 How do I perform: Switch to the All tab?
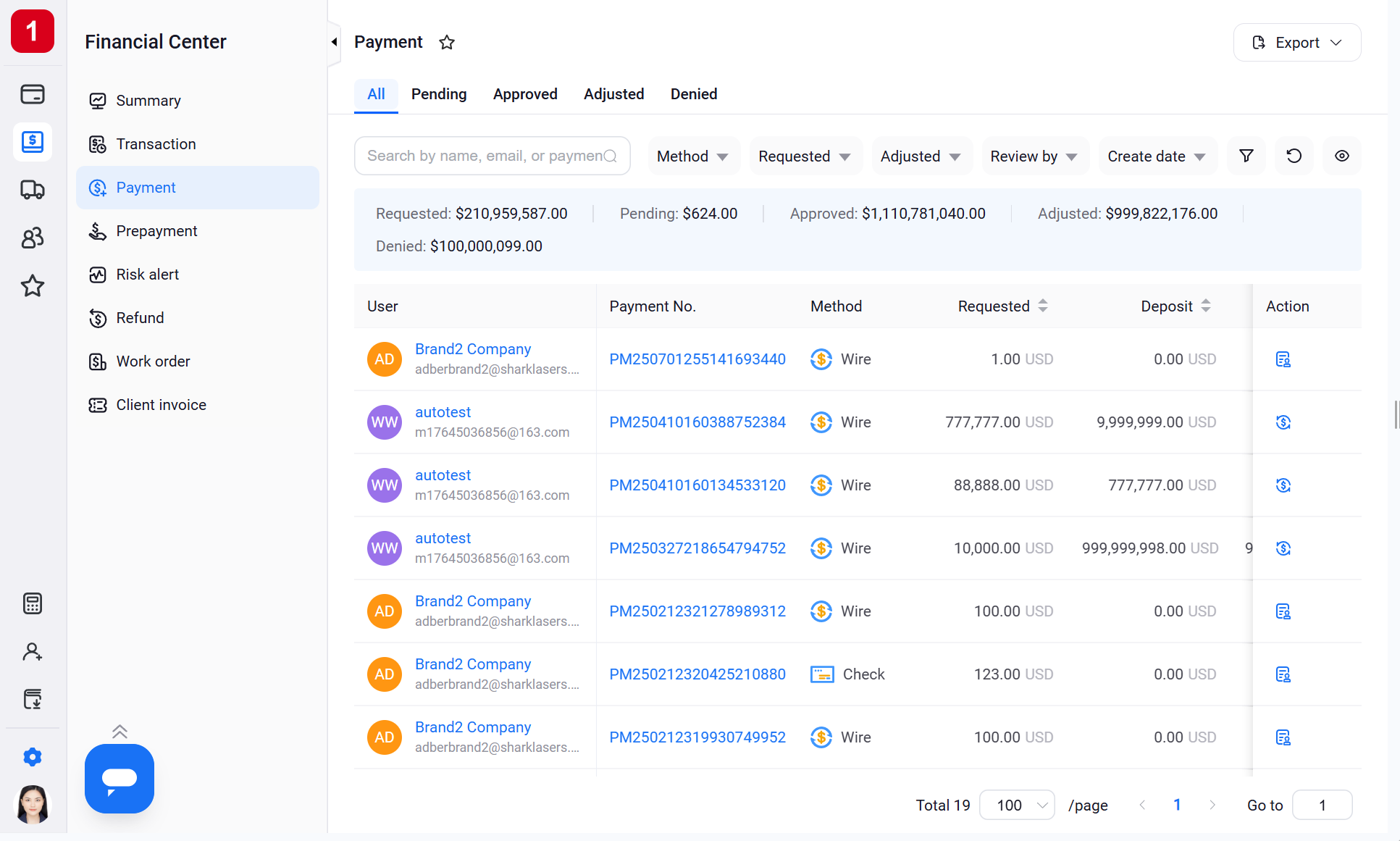coord(376,94)
